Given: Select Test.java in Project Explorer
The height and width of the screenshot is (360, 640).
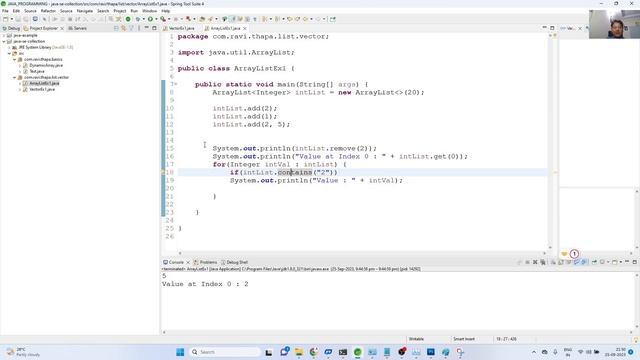Looking at the screenshot, I should (x=36, y=71).
